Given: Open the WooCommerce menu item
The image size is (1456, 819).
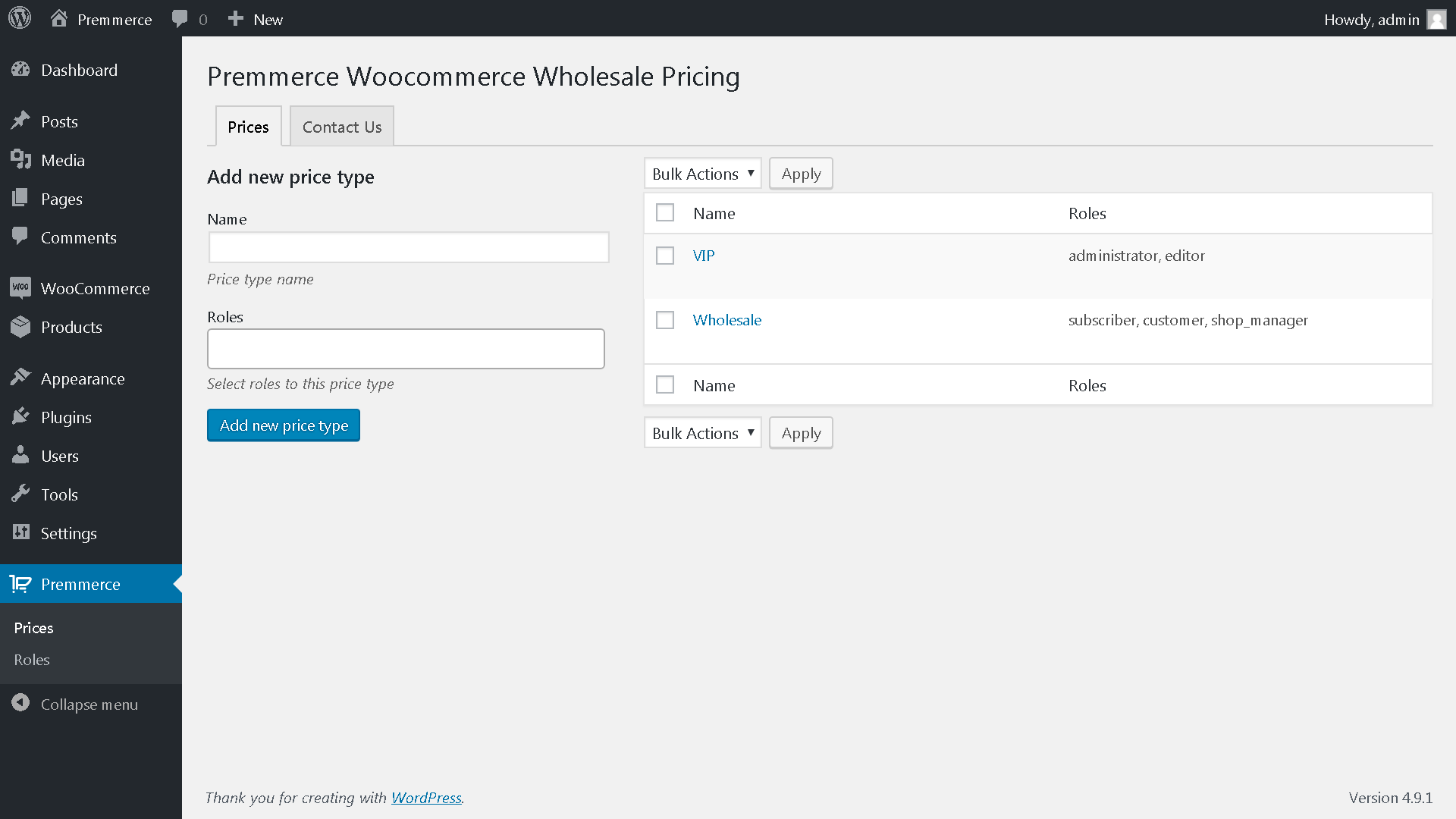Looking at the screenshot, I should 91,288.
